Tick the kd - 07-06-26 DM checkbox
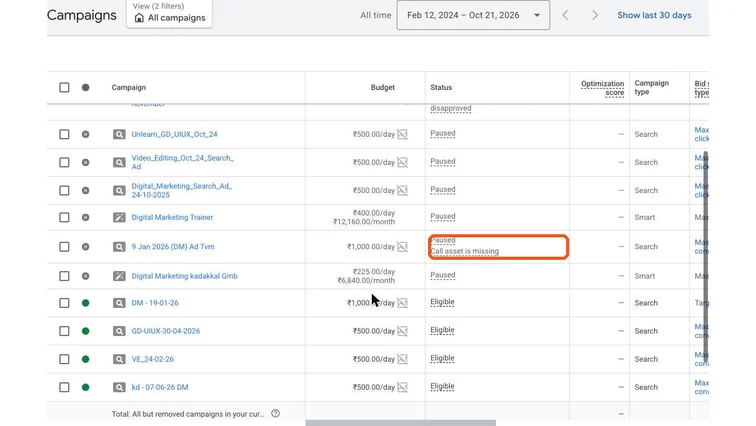This screenshot has width=756, height=426. (x=64, y=387)
